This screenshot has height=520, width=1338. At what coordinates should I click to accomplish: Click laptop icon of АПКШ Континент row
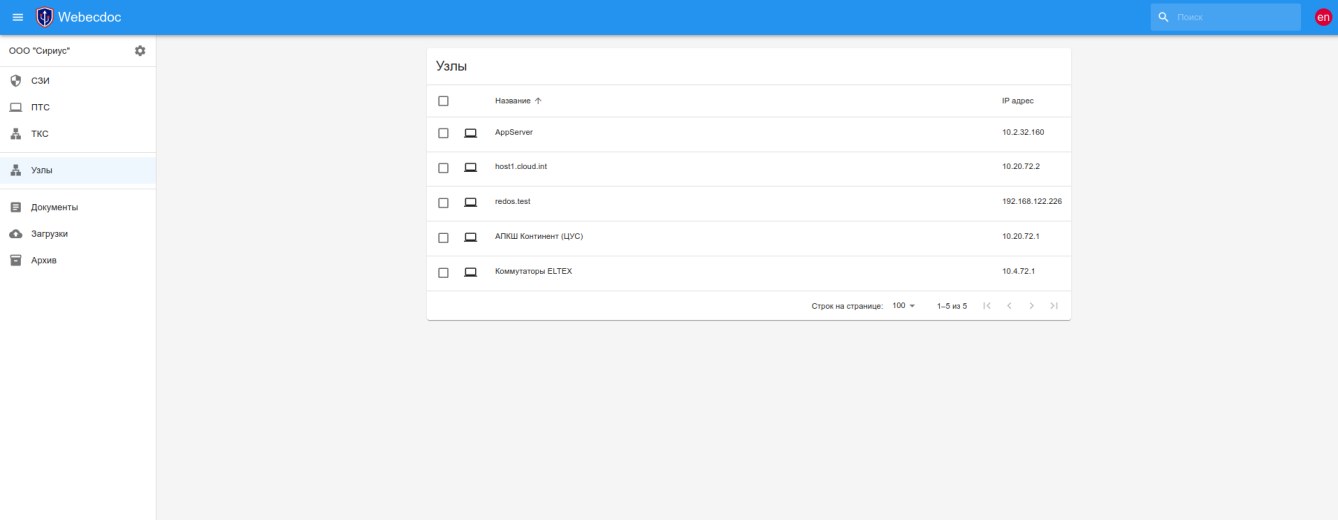471,237
